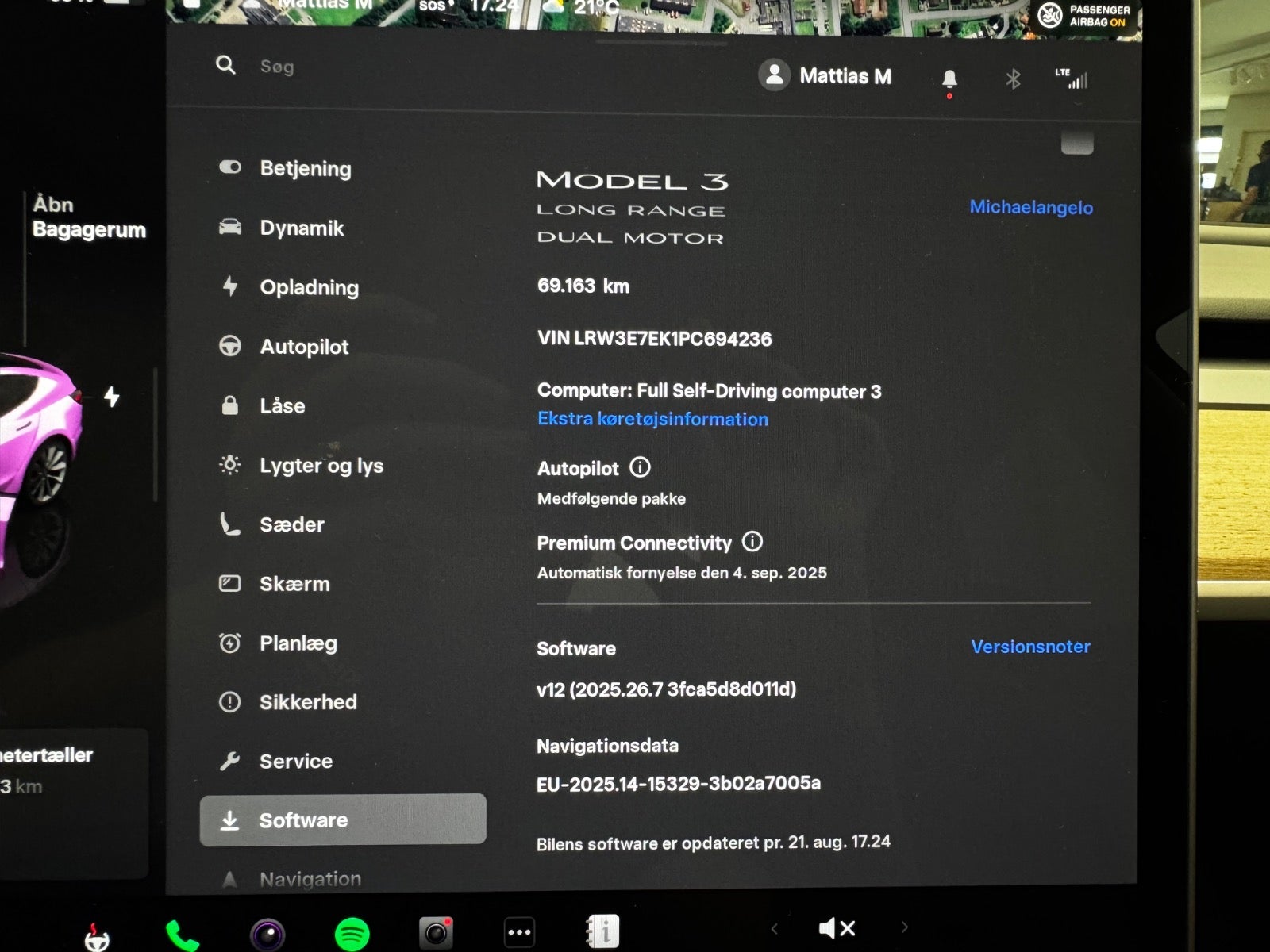This screenshot has width=1270, height=952.
Task: Click the Skærm display icon
Action: click(229, 583)
